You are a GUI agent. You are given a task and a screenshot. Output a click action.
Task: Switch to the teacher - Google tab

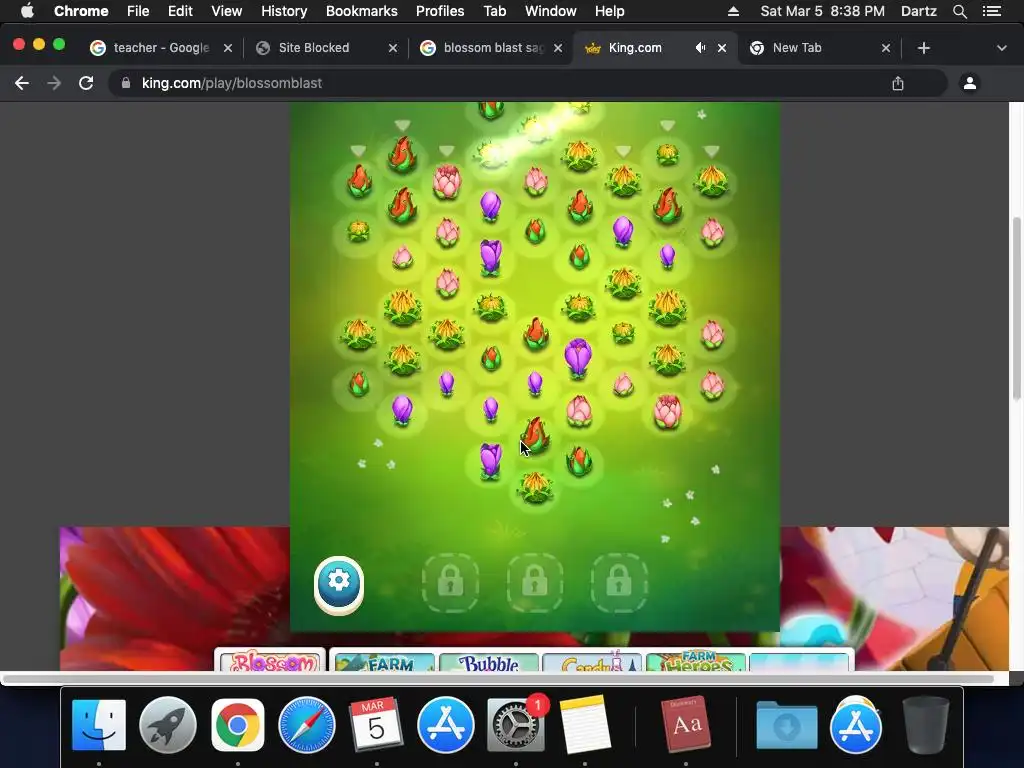pos(161,48)
